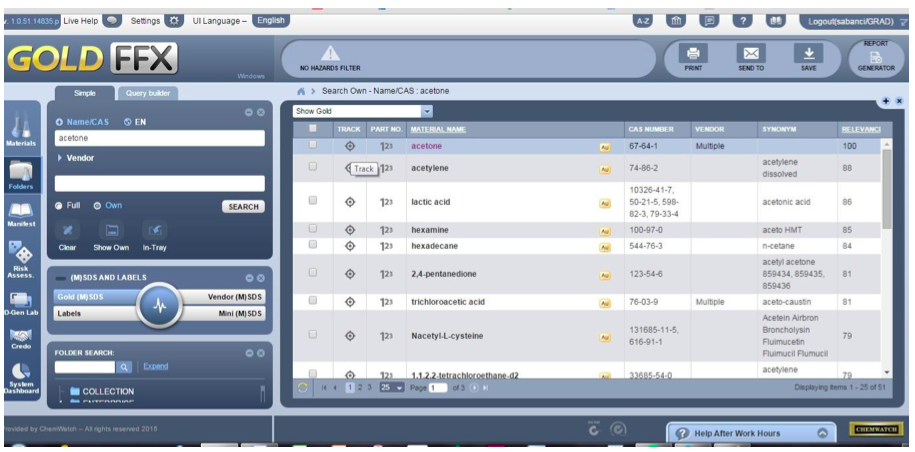Click the refresh icon in pagination bar
Viewport: 915px width, 452px height.
click(x=302, y=387)
